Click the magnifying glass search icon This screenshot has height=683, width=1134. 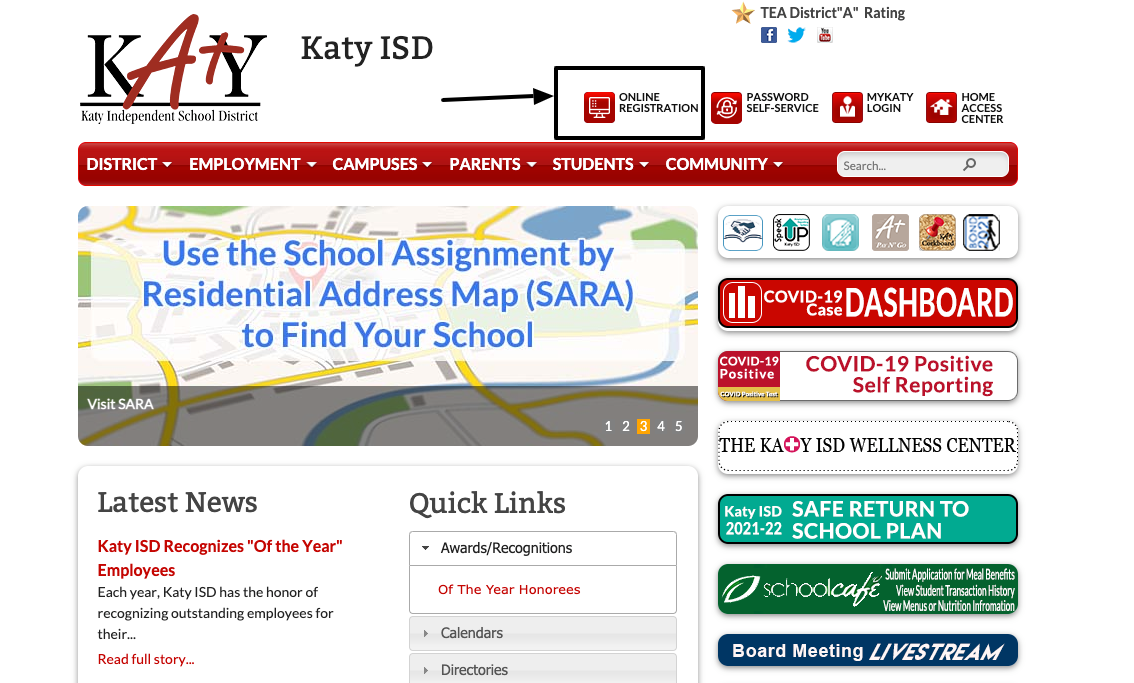point(970,164)
